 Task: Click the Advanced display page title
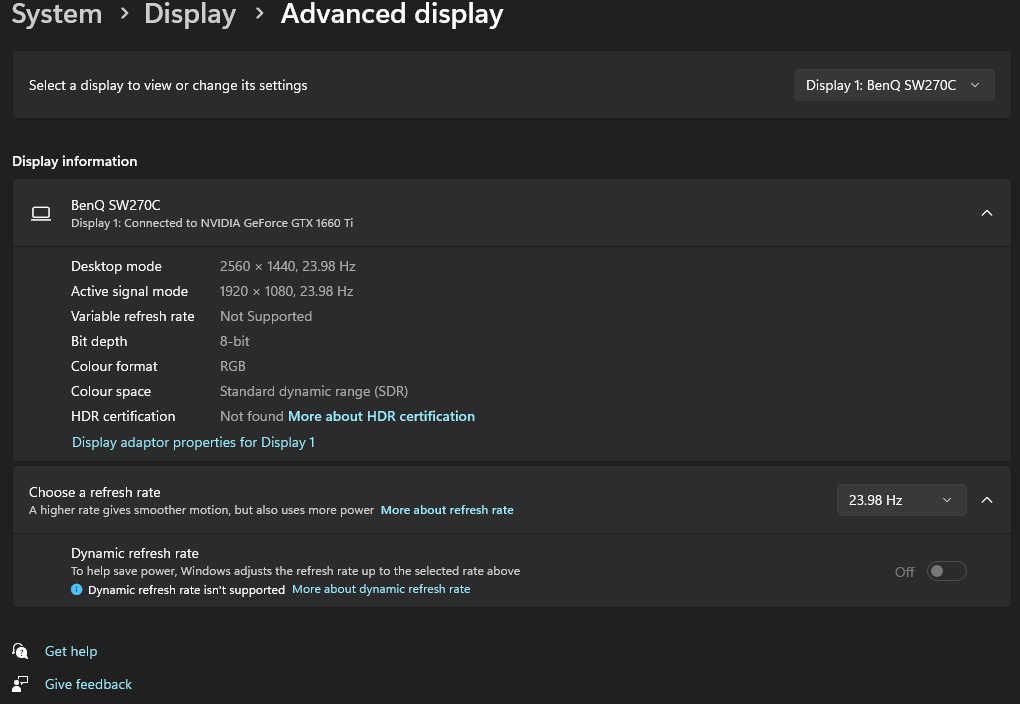(392, 14)
